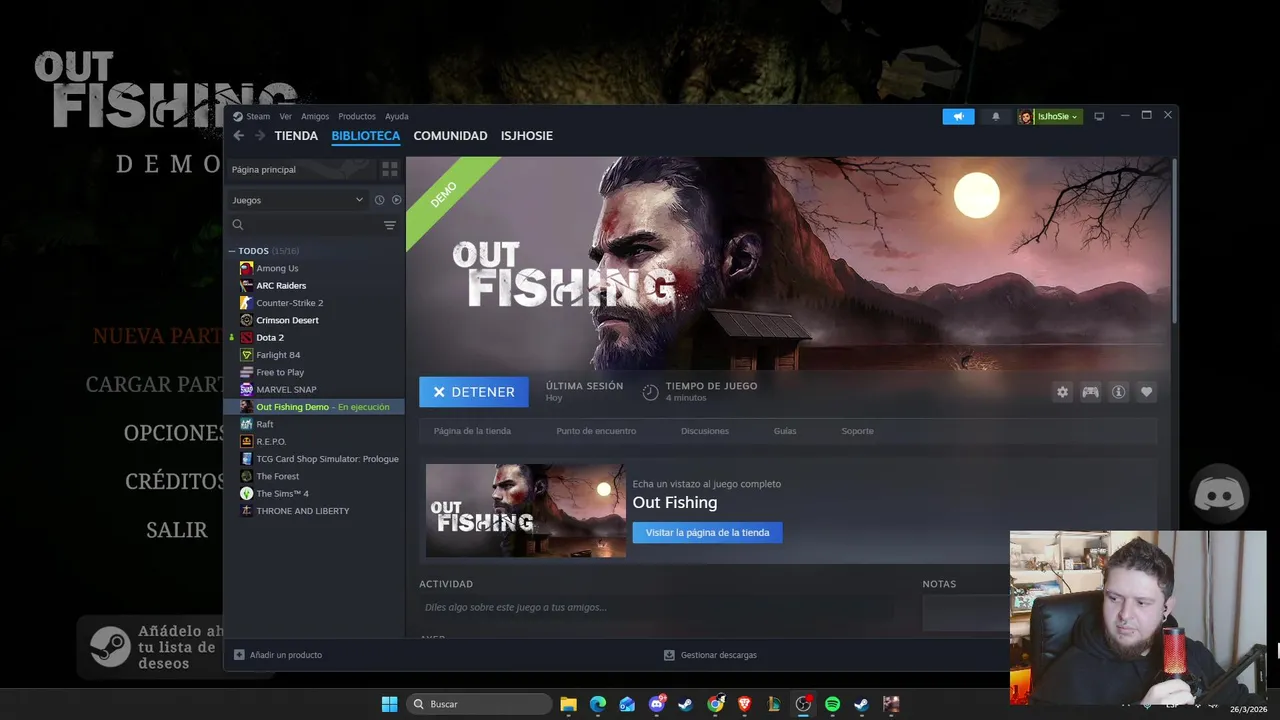
Task: Go to the COMUNIDAD tab
Action: pyautogui.click(x=450, y=136)
